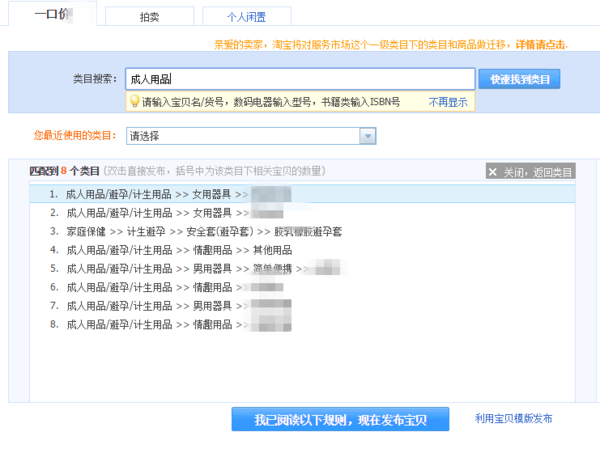Select result 5, 男用器具 简单便携

tap(180, 269)
